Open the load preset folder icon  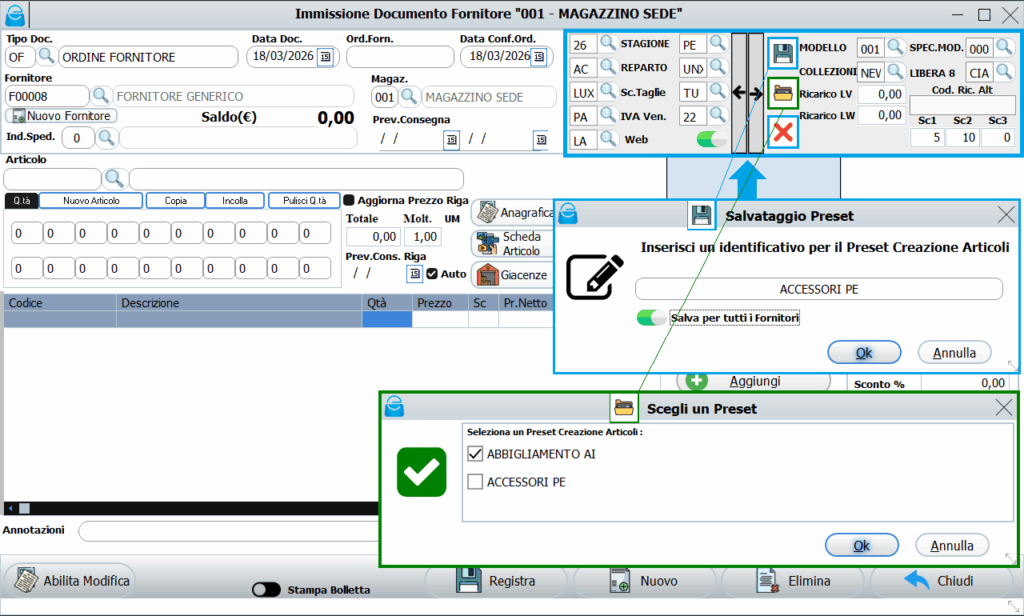(x=783, y=93)
